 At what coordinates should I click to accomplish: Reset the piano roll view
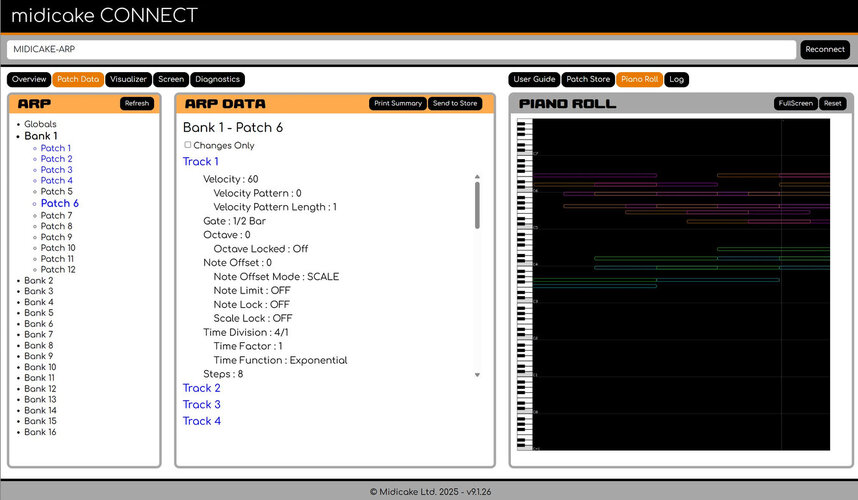pyautogui.click(x=832, y=103)
